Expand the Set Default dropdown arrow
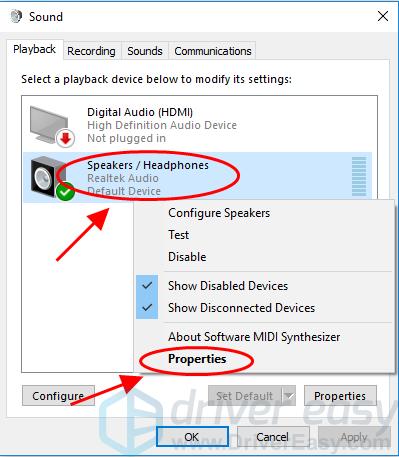Image resolution: width=399 pixels, height=457 pixels. coord(289,396)
